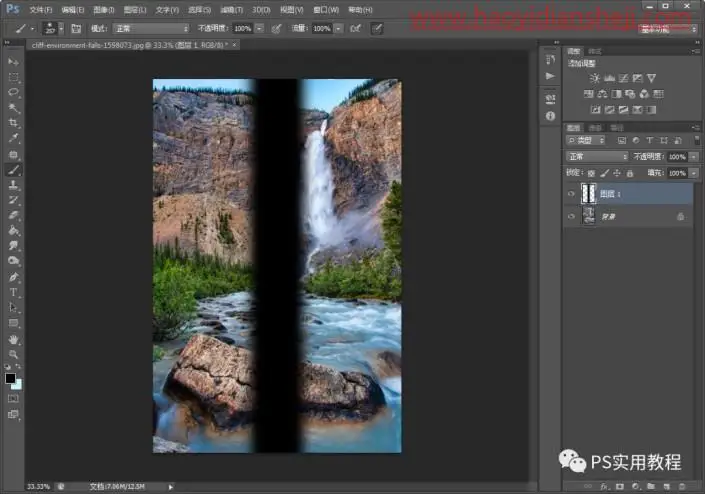The width and height of the screenshot is (705, 494).
Task: Select the Zoom tool
Action: coord(13,354)
